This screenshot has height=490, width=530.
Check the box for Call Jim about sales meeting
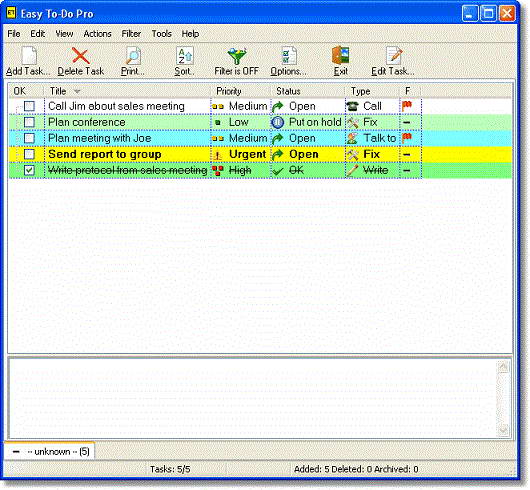pyautogui.click(x=29, y=106)
